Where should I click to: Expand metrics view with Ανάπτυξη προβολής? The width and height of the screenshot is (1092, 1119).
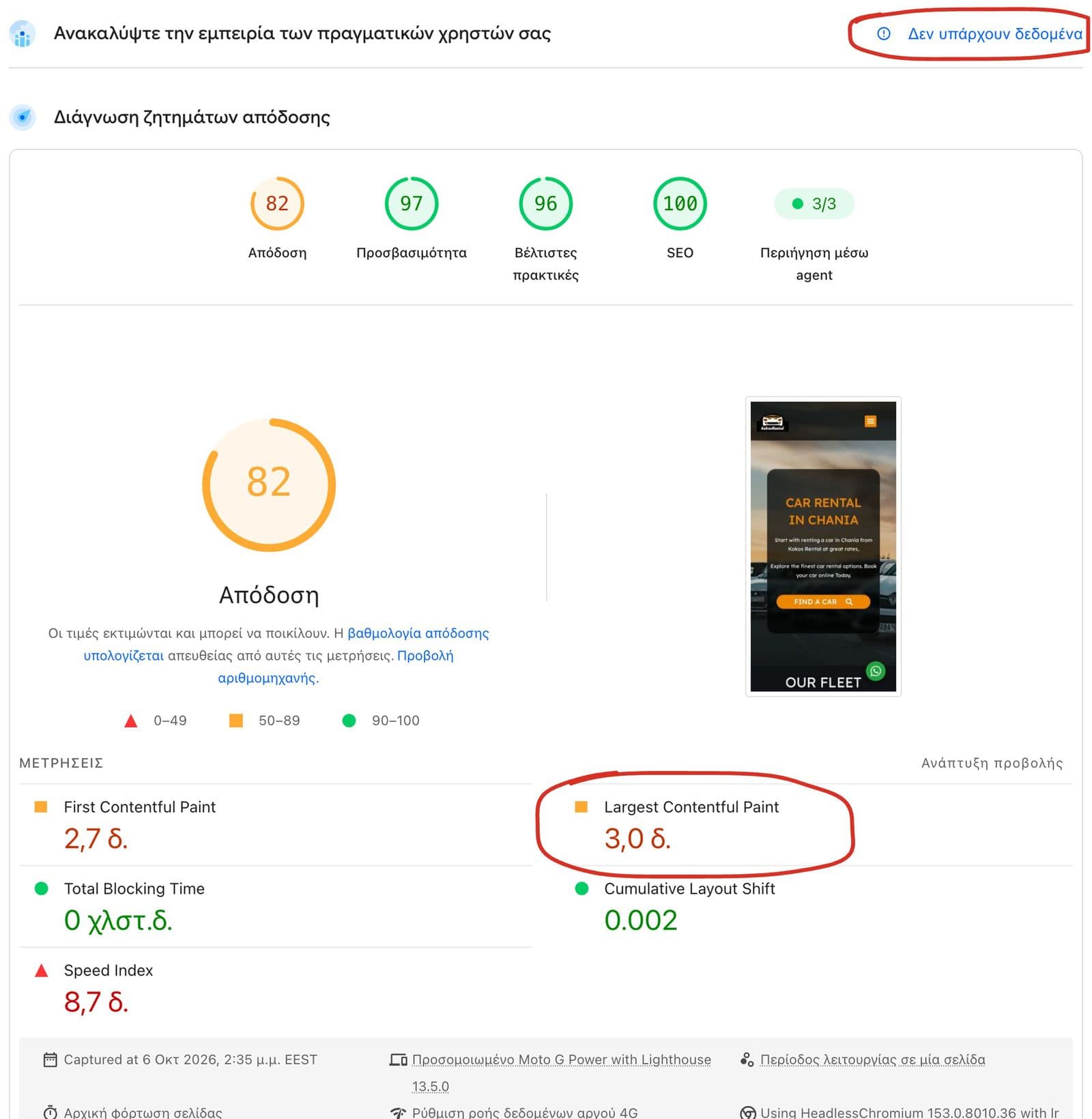(992, 763)
